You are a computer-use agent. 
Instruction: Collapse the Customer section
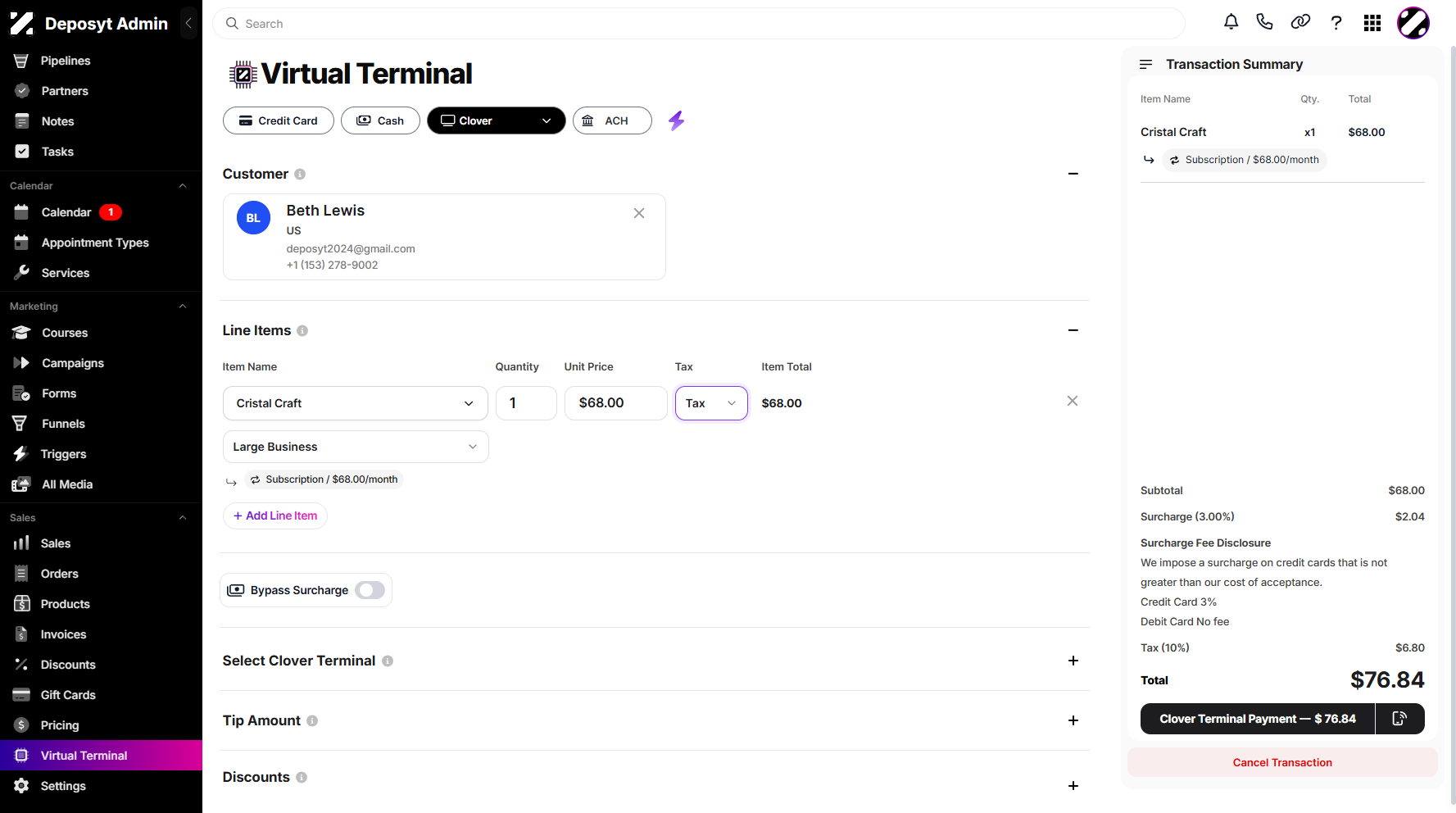click(1073, 174)
